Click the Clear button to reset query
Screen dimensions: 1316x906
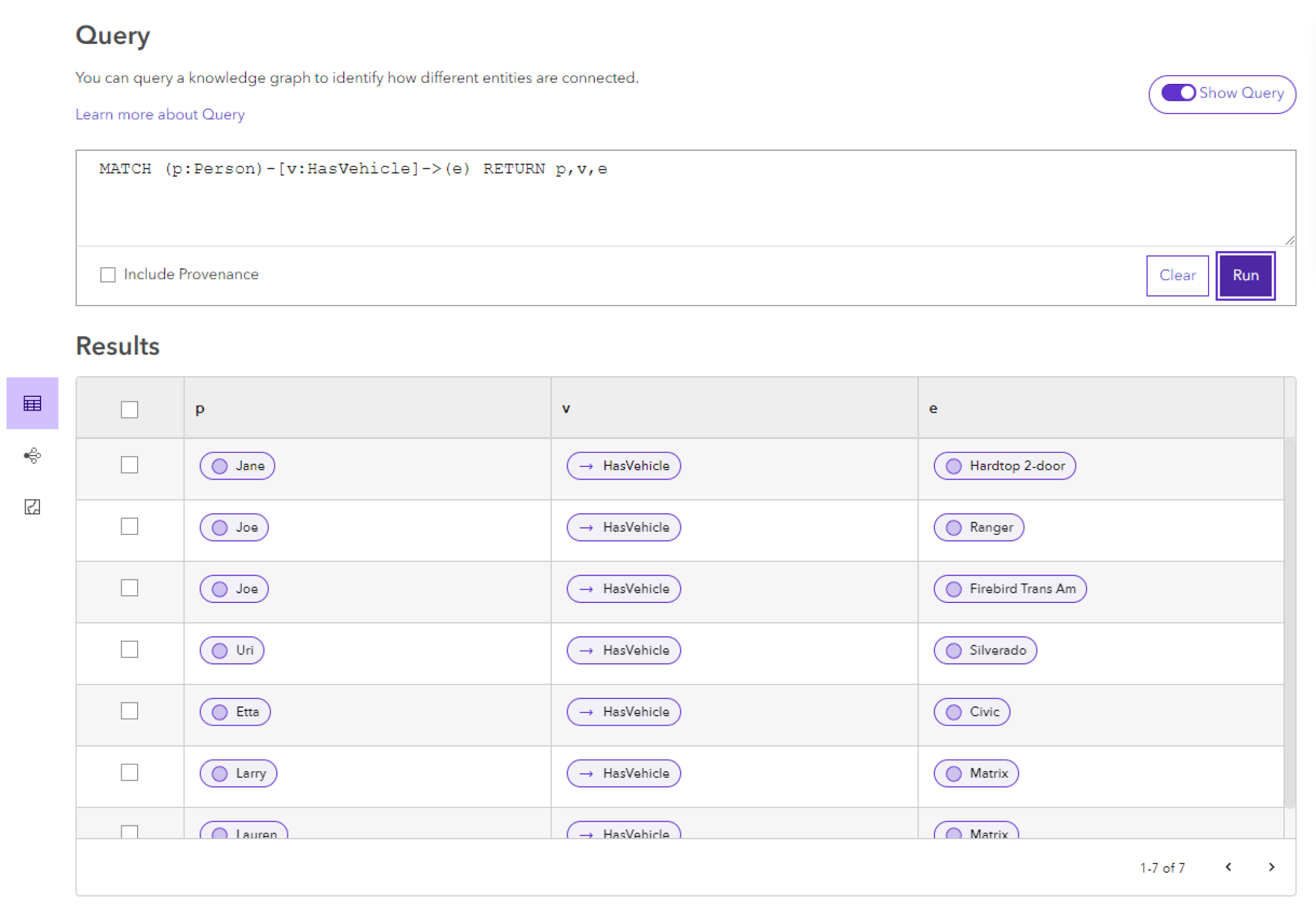click(x=1178, y=274)
